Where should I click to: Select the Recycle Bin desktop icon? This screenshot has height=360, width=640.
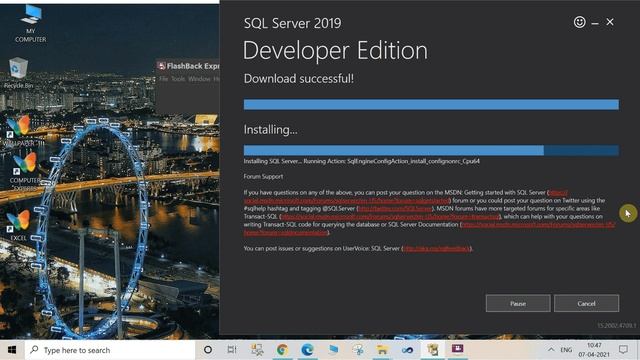(18, 73)
